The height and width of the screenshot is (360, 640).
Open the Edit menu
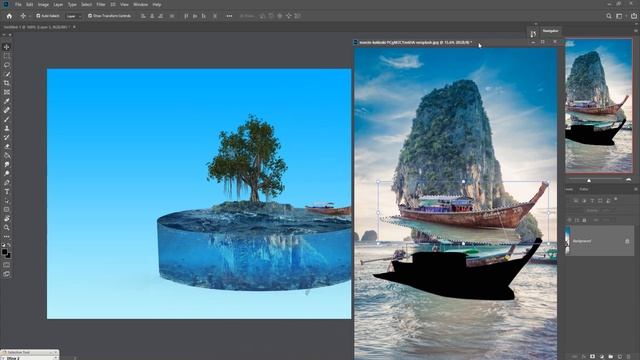(29, 4)
